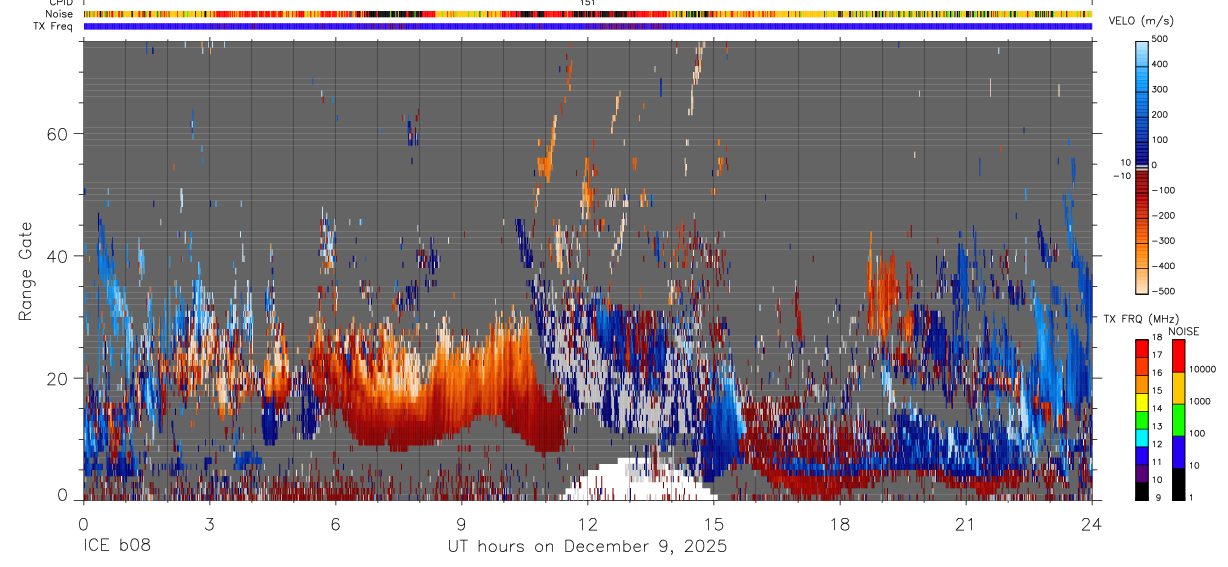Click the hour 24 x-axis tick label

(1092, 523)
